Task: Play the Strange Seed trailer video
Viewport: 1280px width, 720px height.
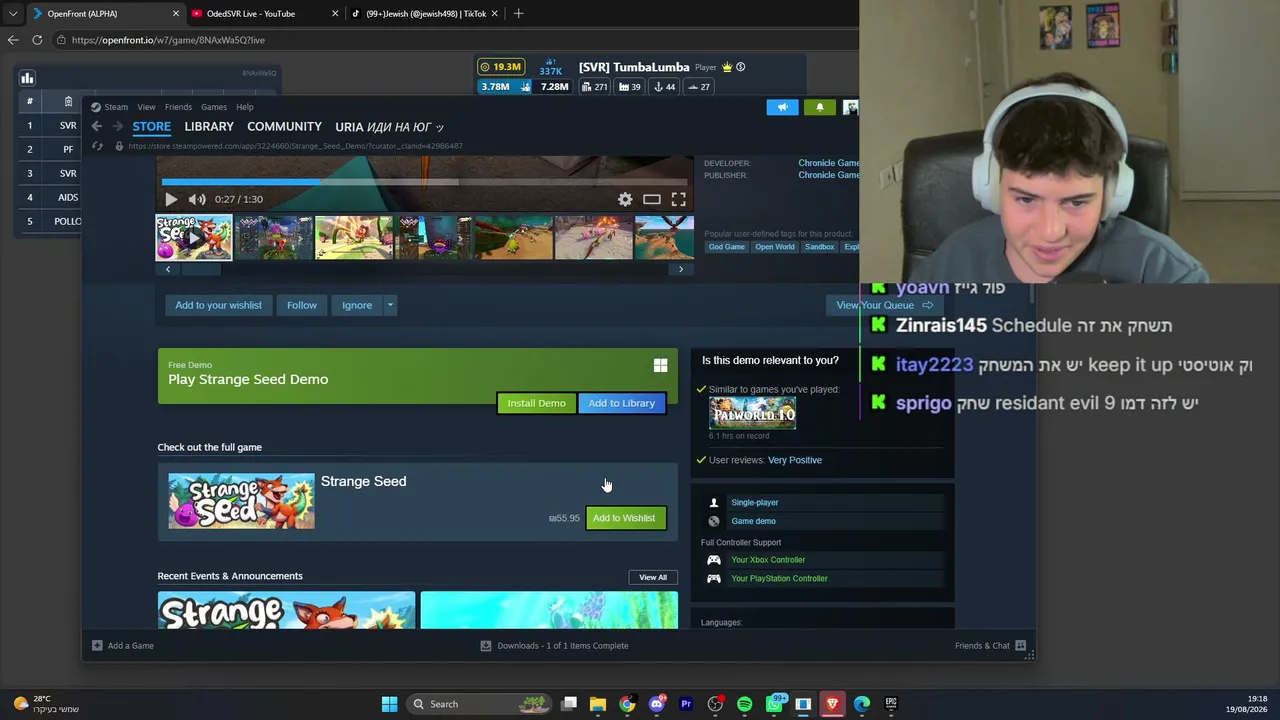Action: click(x=171, y=199)
